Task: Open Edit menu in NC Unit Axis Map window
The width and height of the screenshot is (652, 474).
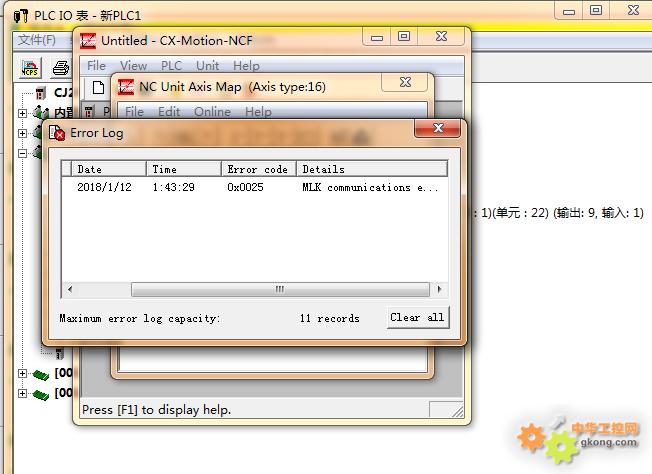Action: click(x=169, y=112)
